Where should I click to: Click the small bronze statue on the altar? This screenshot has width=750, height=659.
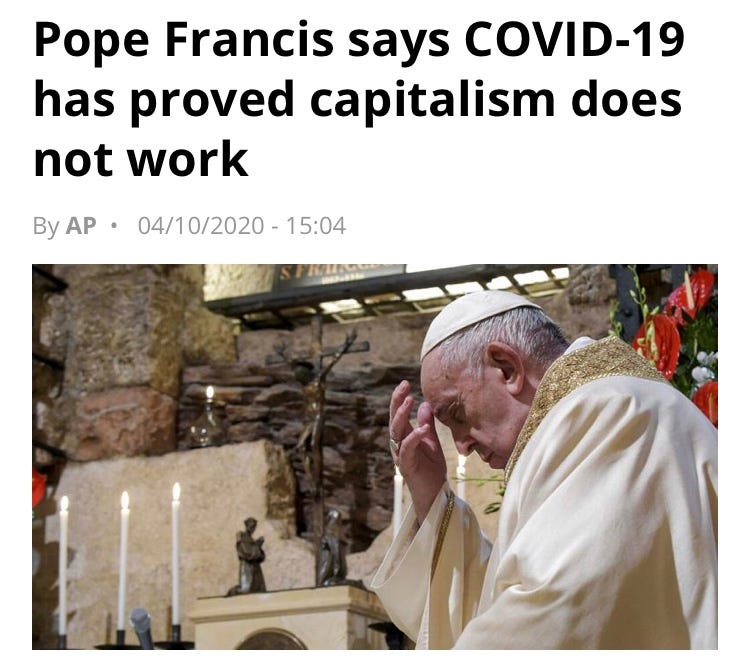point(249,557)
